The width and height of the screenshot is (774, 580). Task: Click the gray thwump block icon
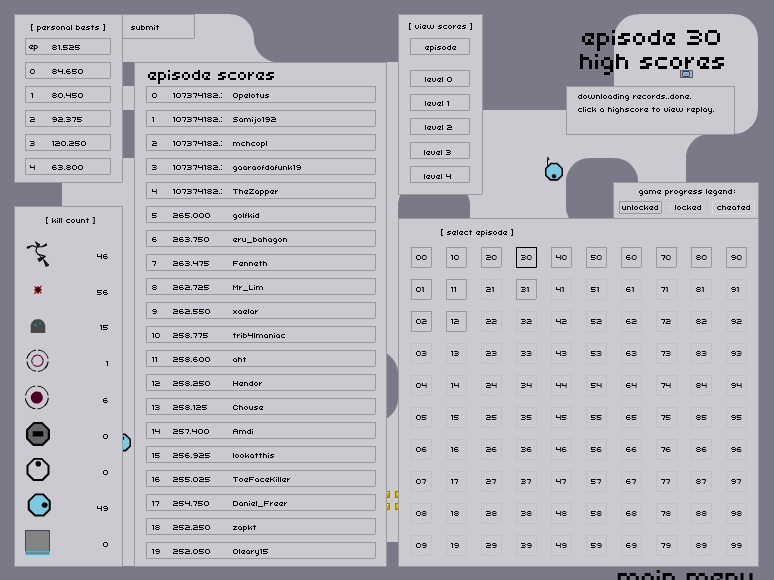click(x=38, y=542)
